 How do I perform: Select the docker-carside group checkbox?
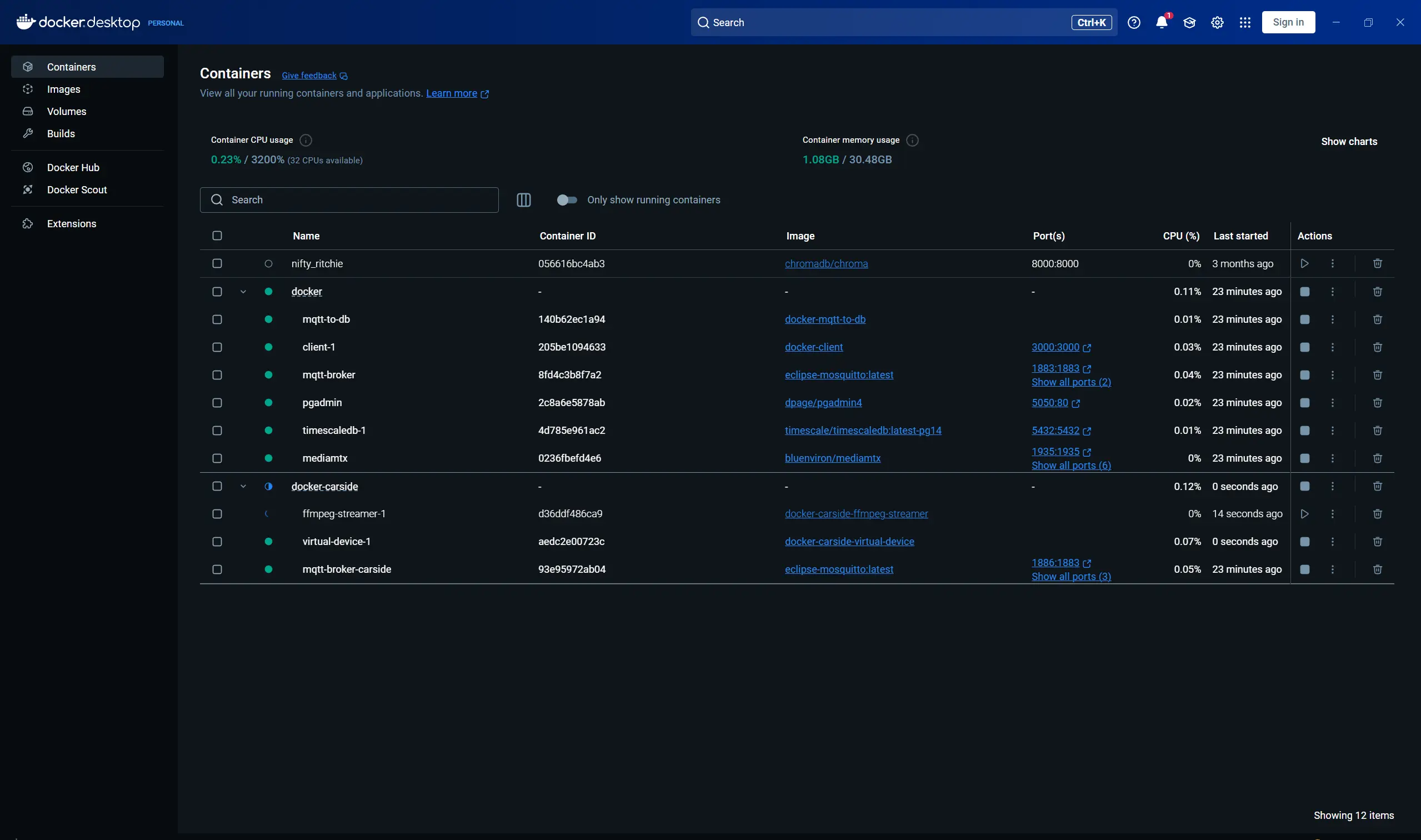[217, 486]
